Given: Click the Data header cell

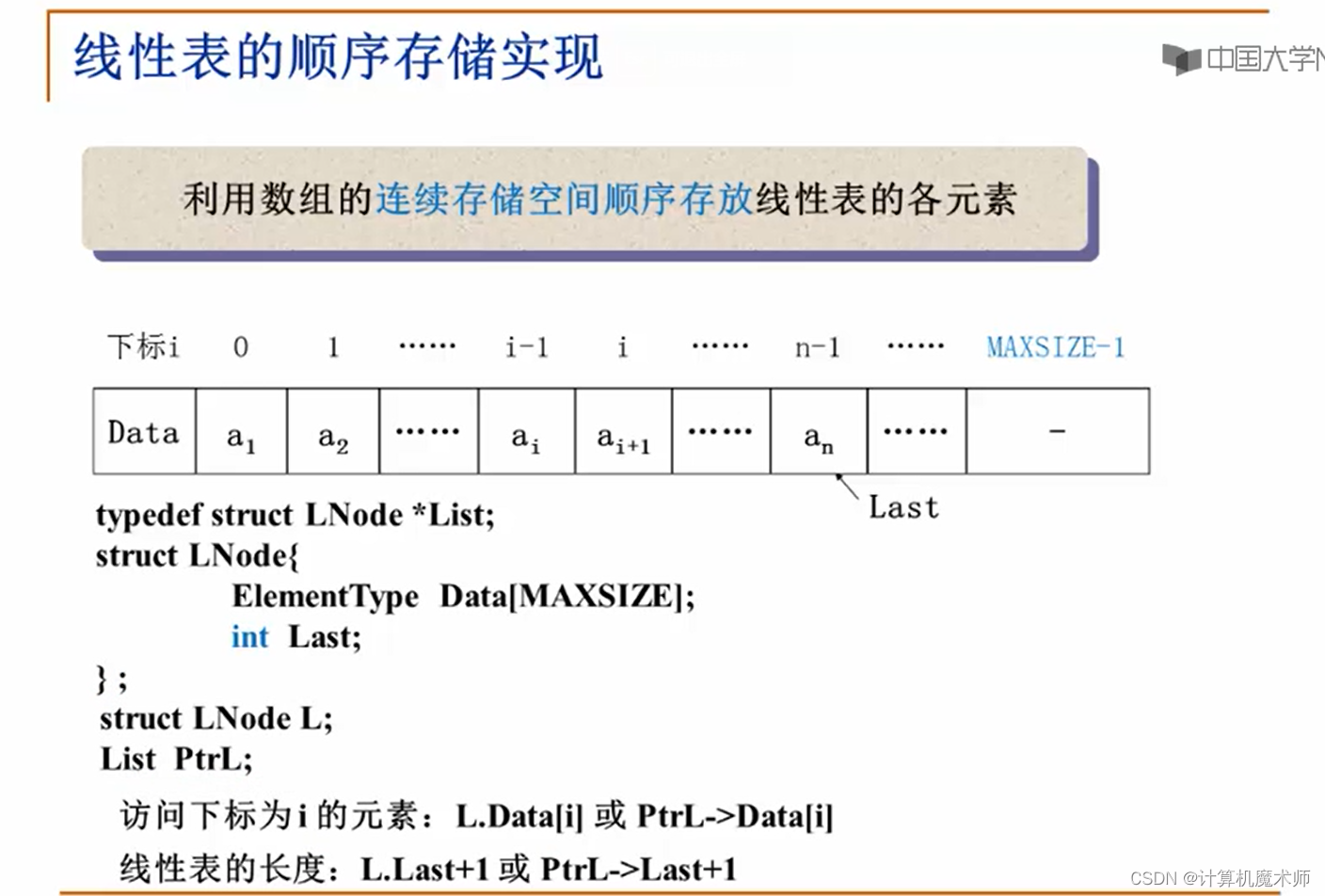Looking at the screenshot, I should pyautogui.click(x=144, y=431).
